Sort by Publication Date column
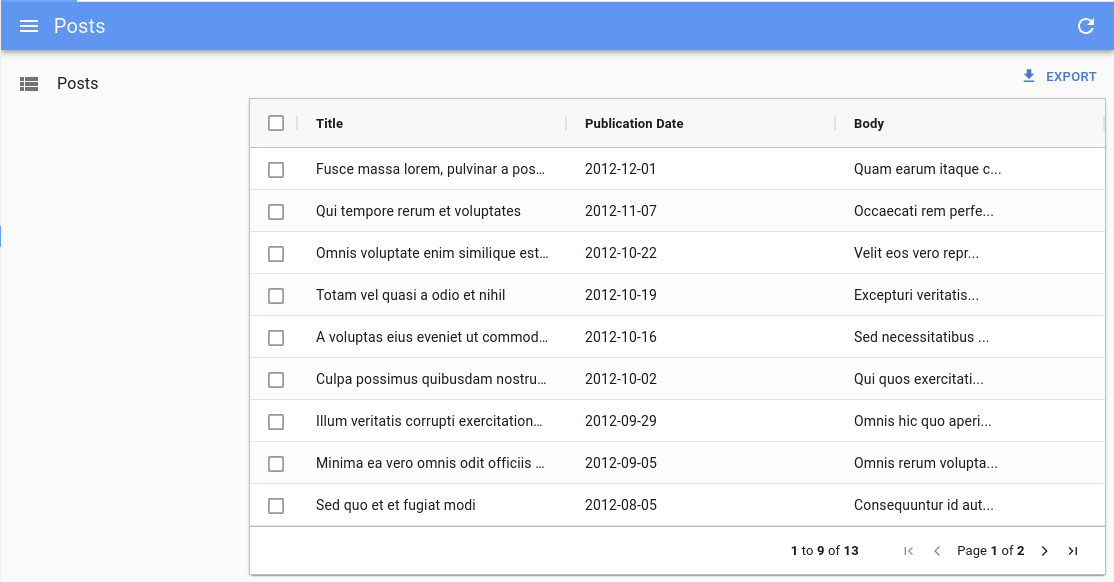Screen dimensions: 1114x582 pos(633,123)
